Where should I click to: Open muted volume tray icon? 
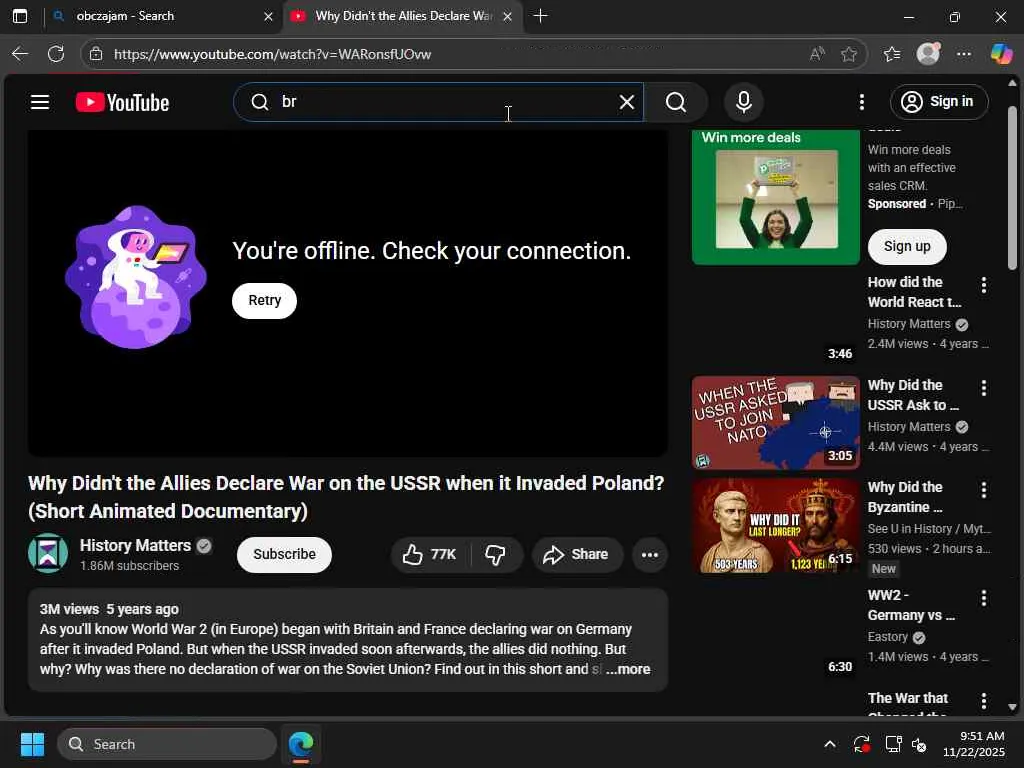click(x=920, y=744)
